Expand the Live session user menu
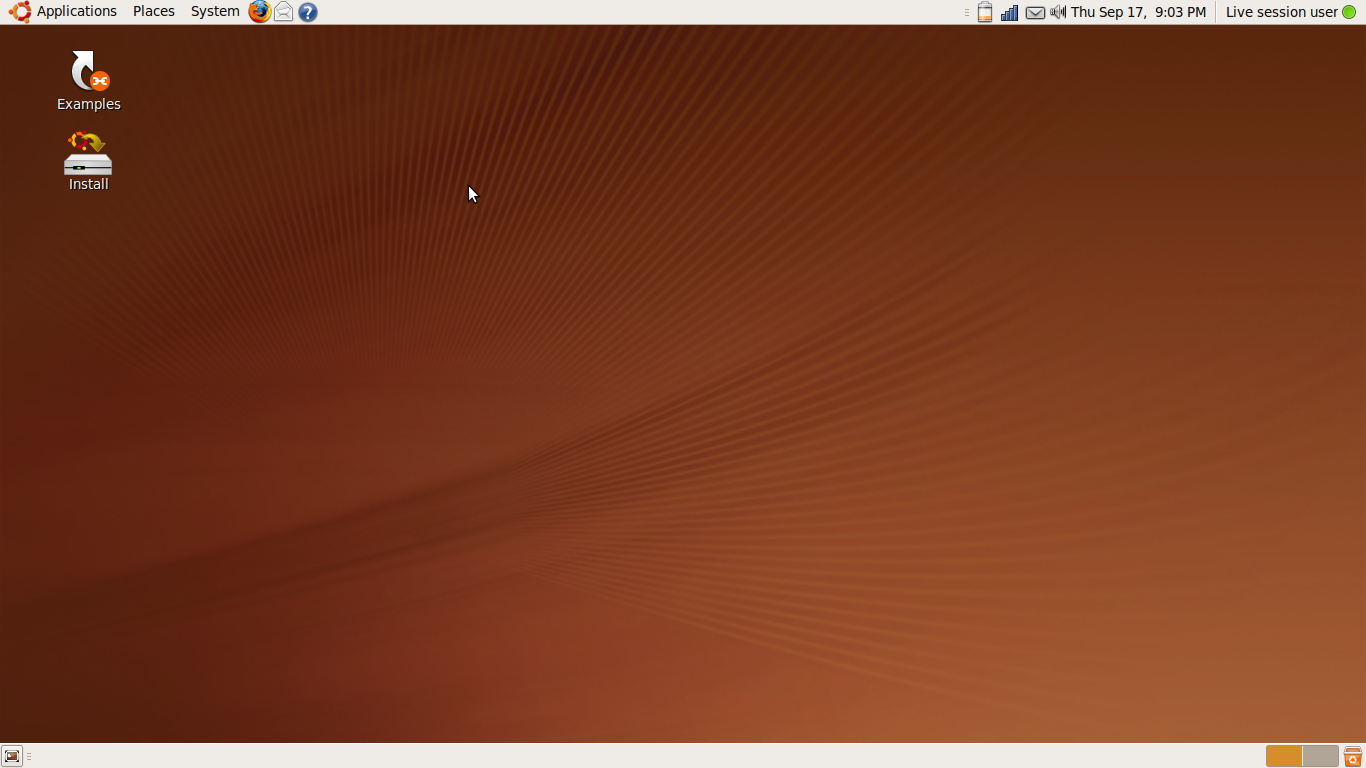1366x768 pixels. point(1281,12)
